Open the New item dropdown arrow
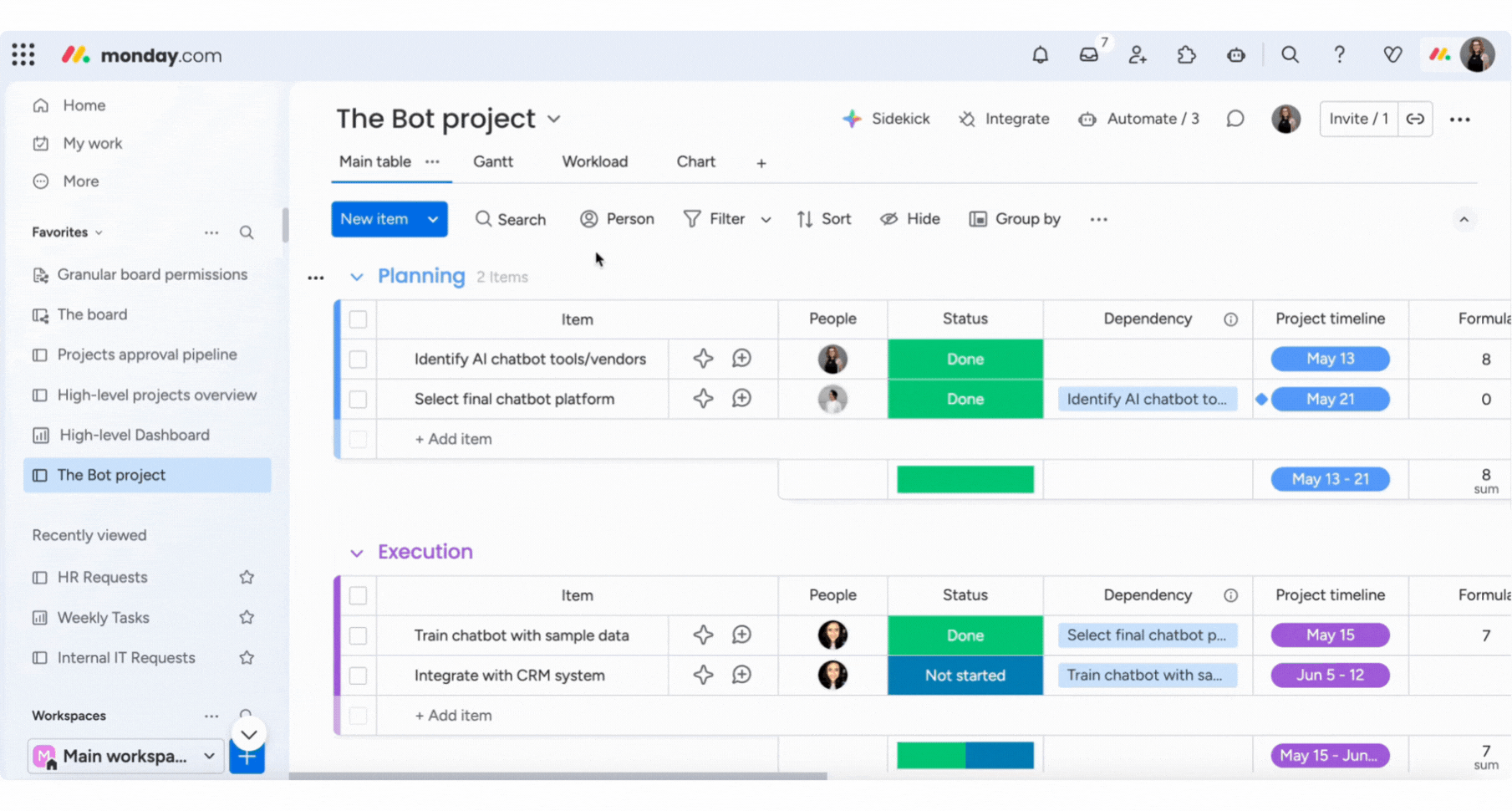Image resolution: width=1512 pixels, height=811 pixels. click(x=433, y=219)
